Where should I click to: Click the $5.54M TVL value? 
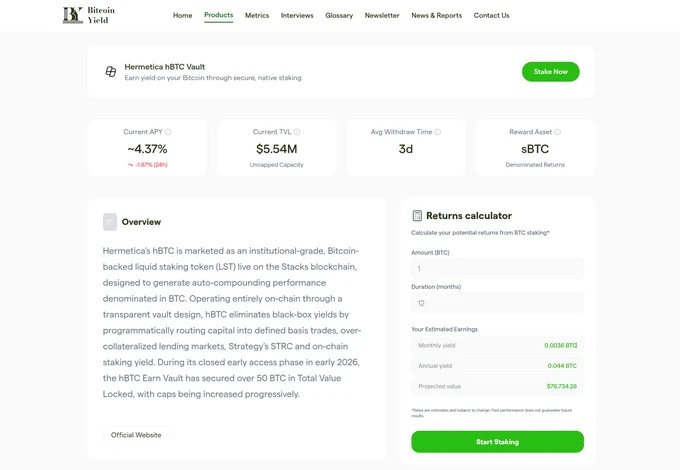point(277,149)
